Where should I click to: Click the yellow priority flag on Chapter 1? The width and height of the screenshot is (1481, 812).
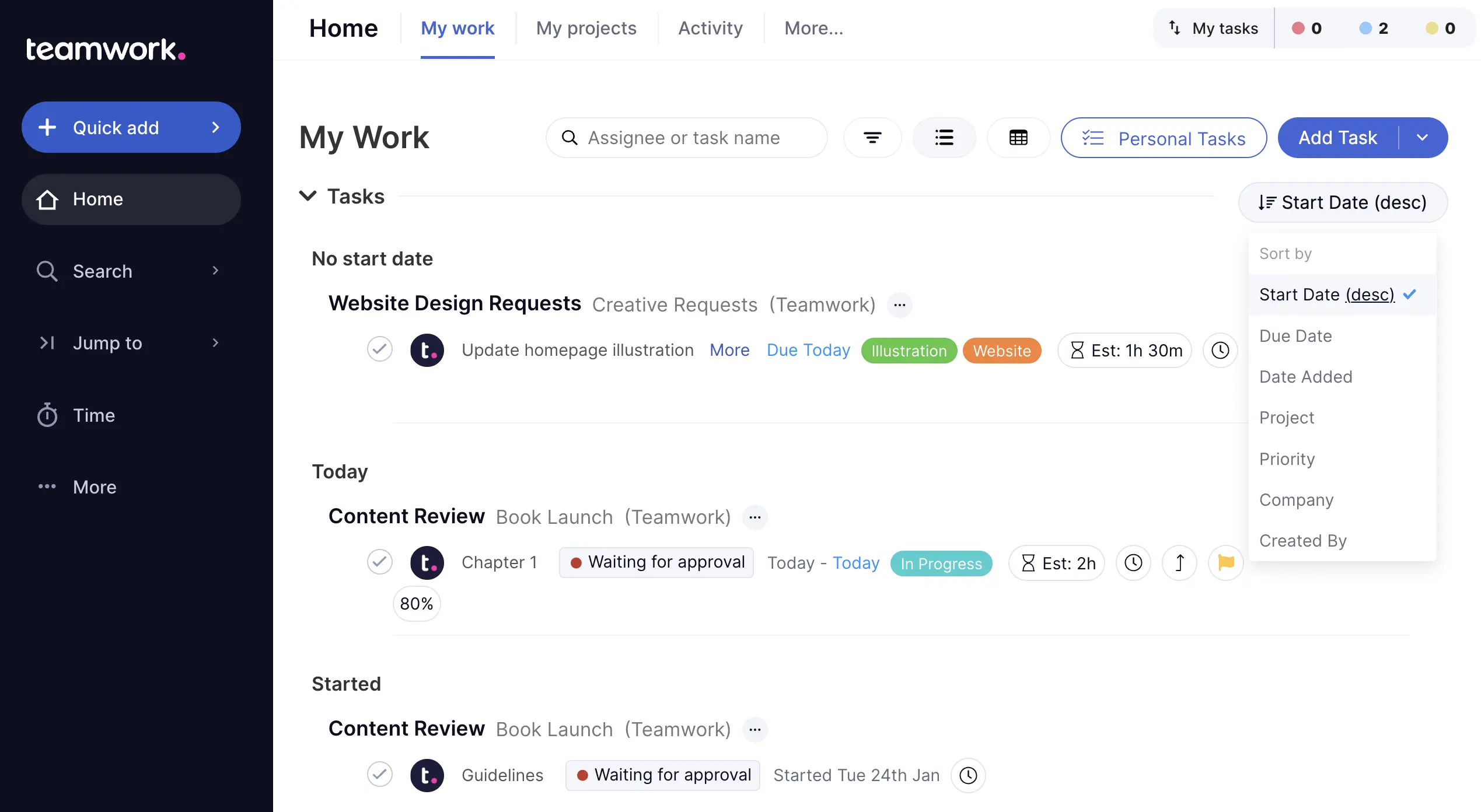tap(1226, 563)
